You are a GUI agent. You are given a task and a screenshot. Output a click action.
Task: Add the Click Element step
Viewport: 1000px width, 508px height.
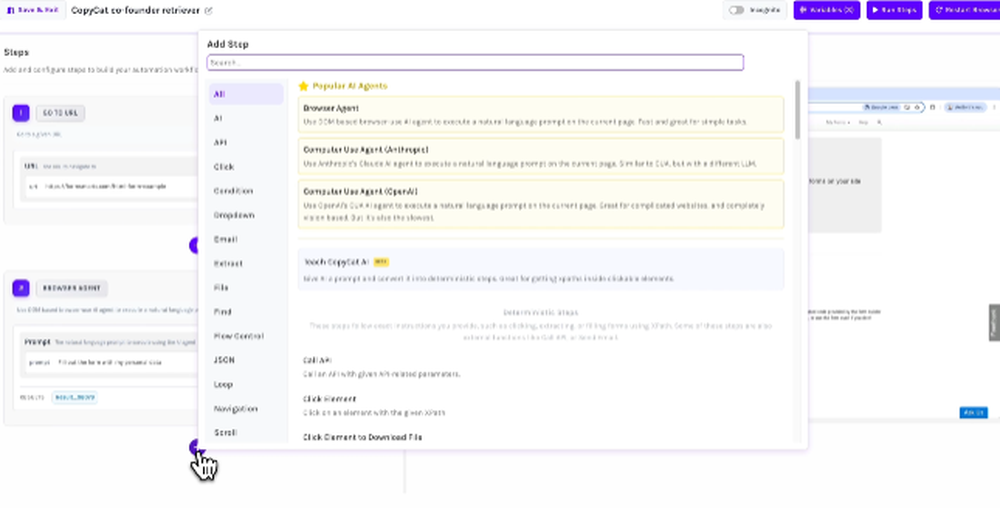pos(541,405)
